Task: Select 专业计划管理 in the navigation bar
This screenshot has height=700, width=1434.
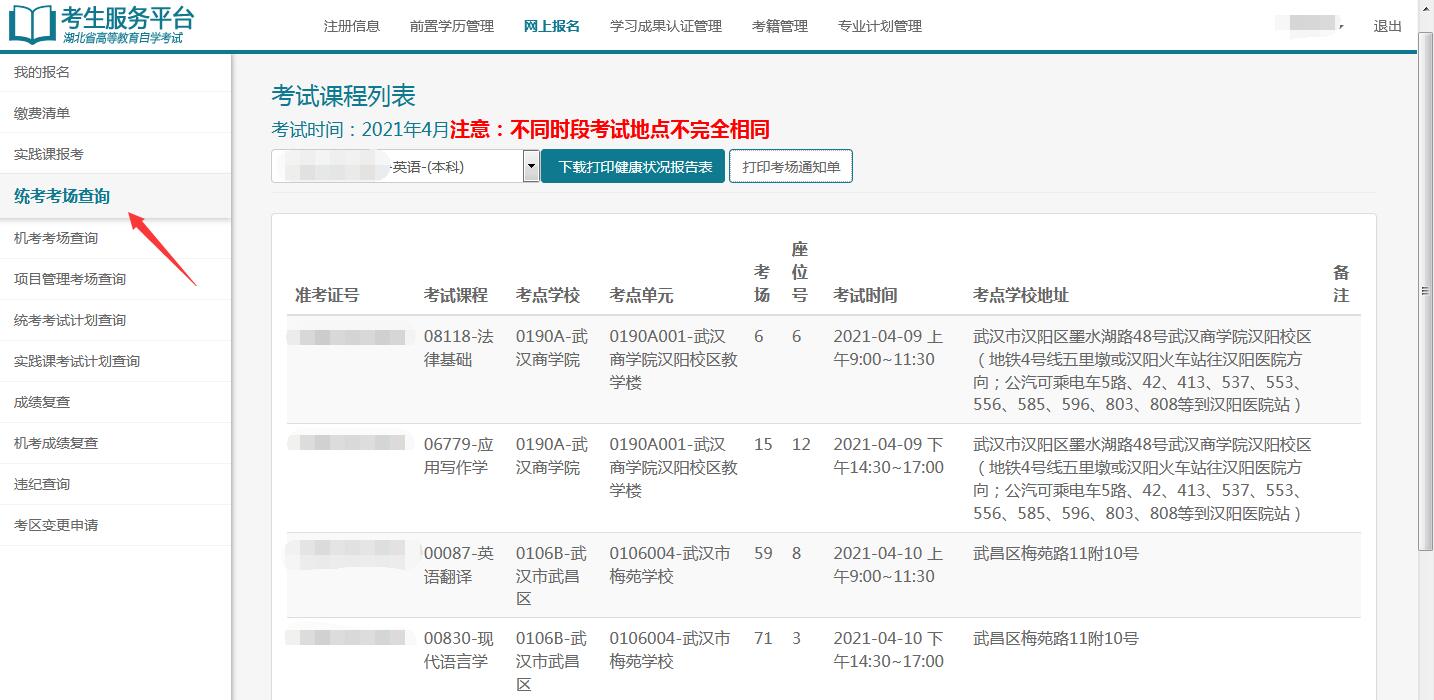Action: tap(881, 26)
